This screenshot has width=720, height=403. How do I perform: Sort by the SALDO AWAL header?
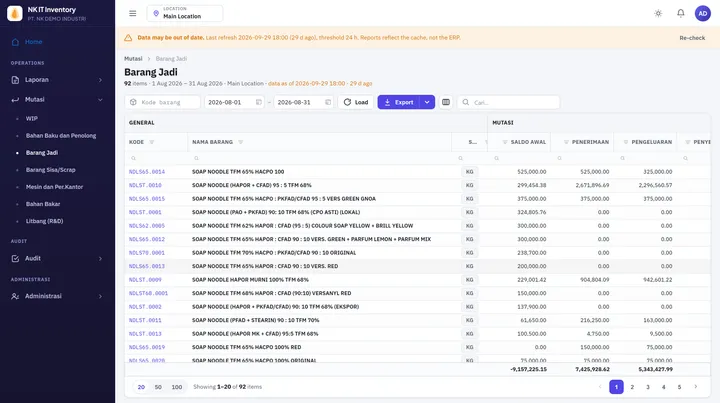click(x=528, y=142)
